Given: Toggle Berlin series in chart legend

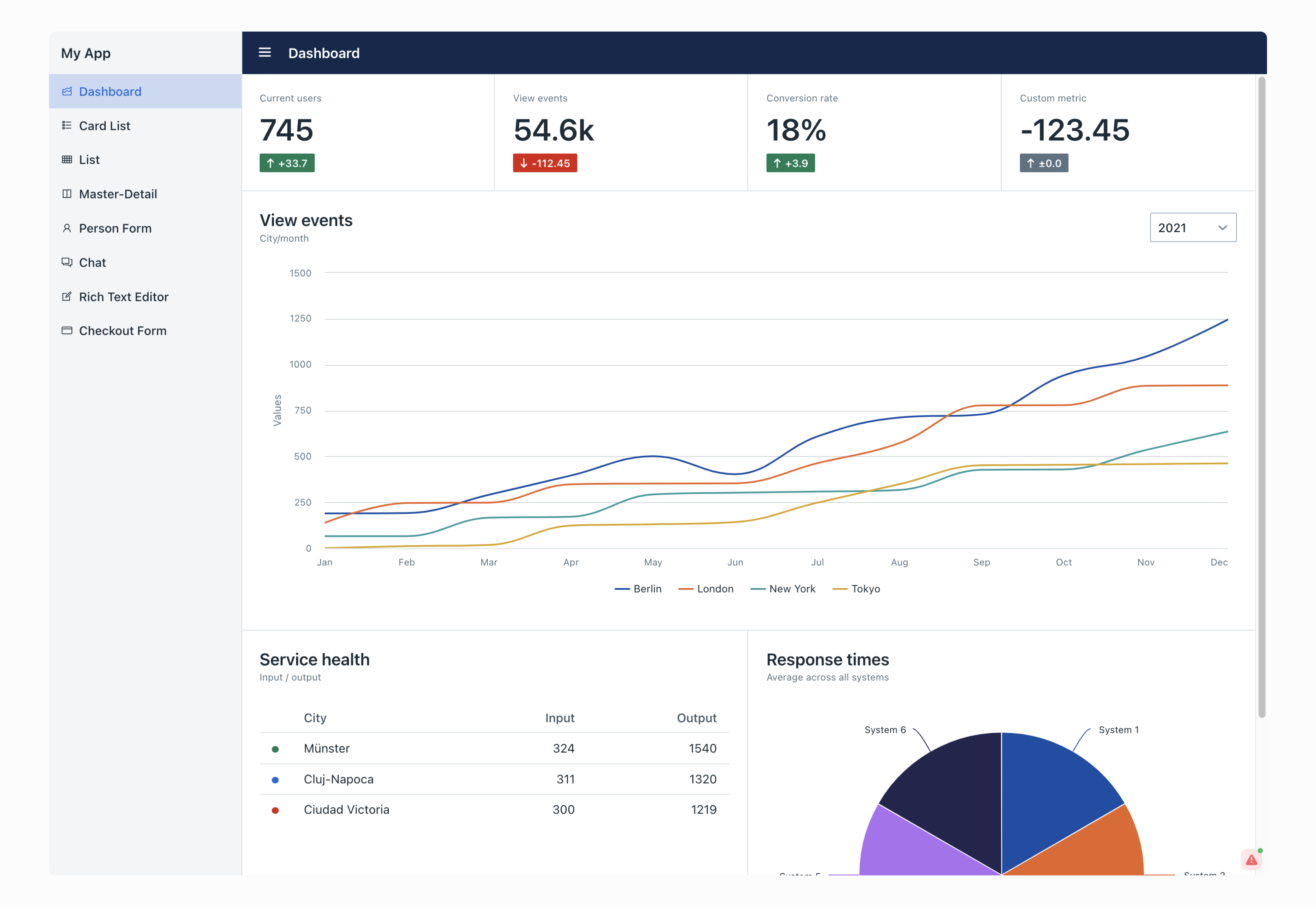Looking at the screenshot, I should [638, 589].
